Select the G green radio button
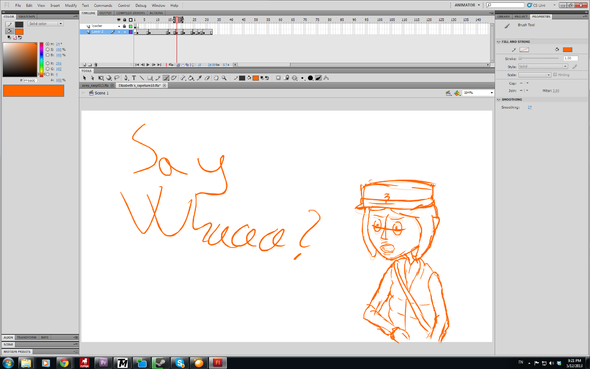This screenshot has height=369, width=590. (x=47, y=69)
